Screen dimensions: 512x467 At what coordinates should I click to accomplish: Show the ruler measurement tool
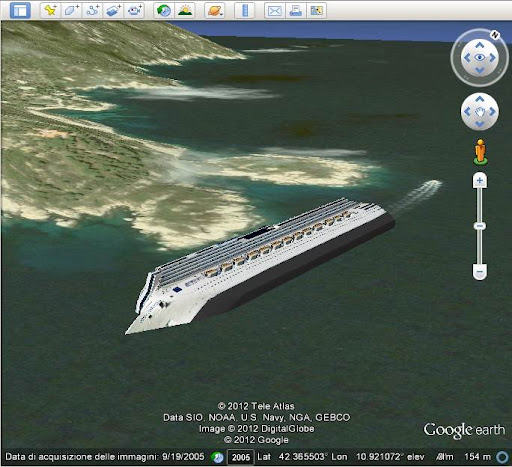(x=245, y=10)
